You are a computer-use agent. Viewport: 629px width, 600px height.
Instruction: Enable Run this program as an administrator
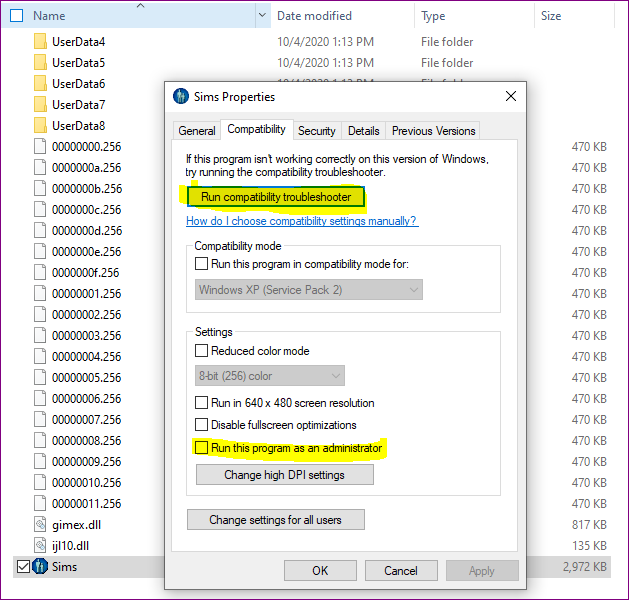pyautogui.click(x=202, y=448)
